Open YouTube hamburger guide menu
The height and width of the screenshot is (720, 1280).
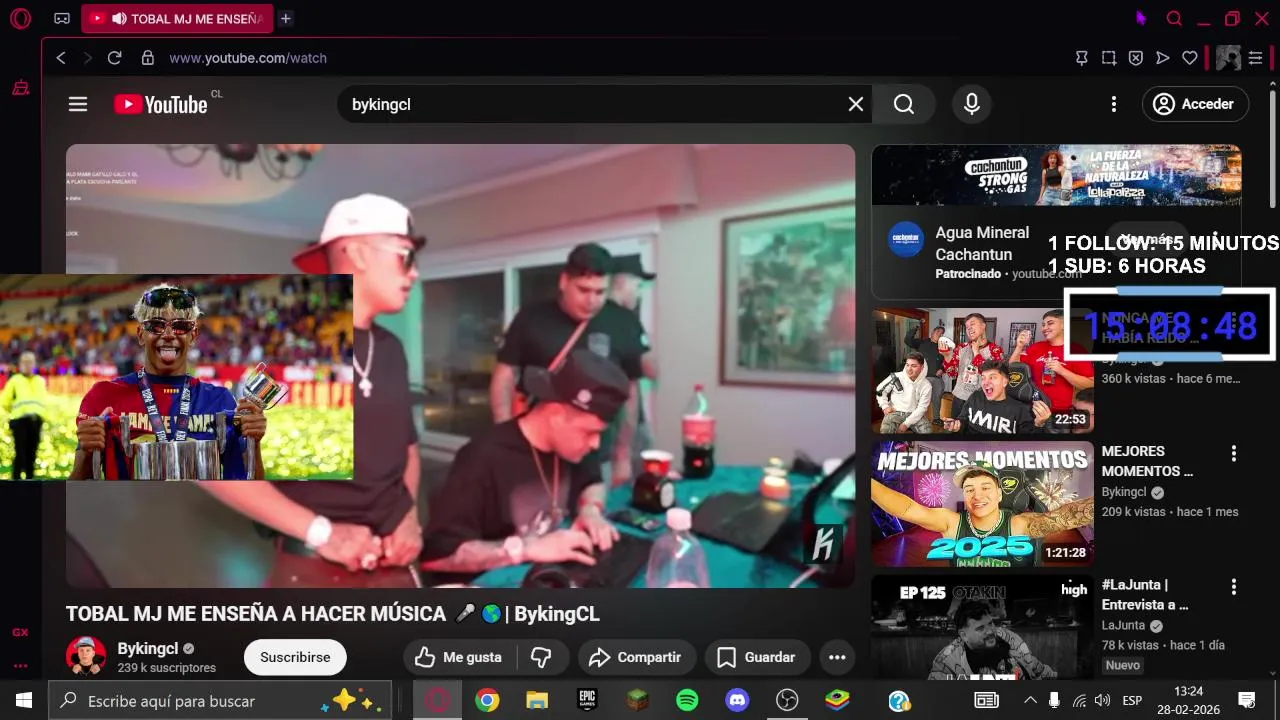[78, 104]
